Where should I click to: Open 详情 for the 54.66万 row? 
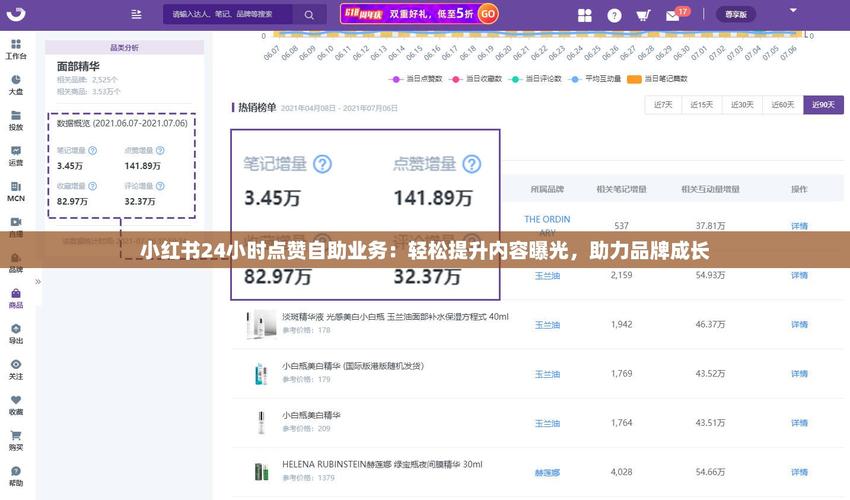(799, 472)
